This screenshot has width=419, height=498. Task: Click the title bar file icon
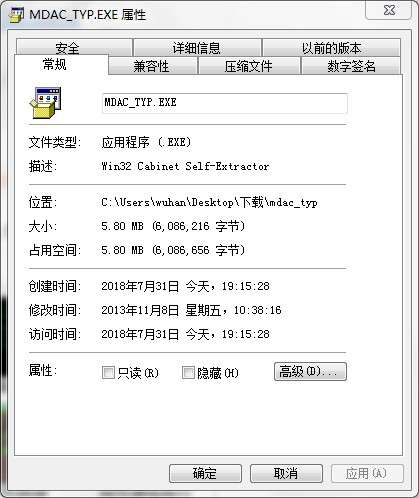[16, 15]
